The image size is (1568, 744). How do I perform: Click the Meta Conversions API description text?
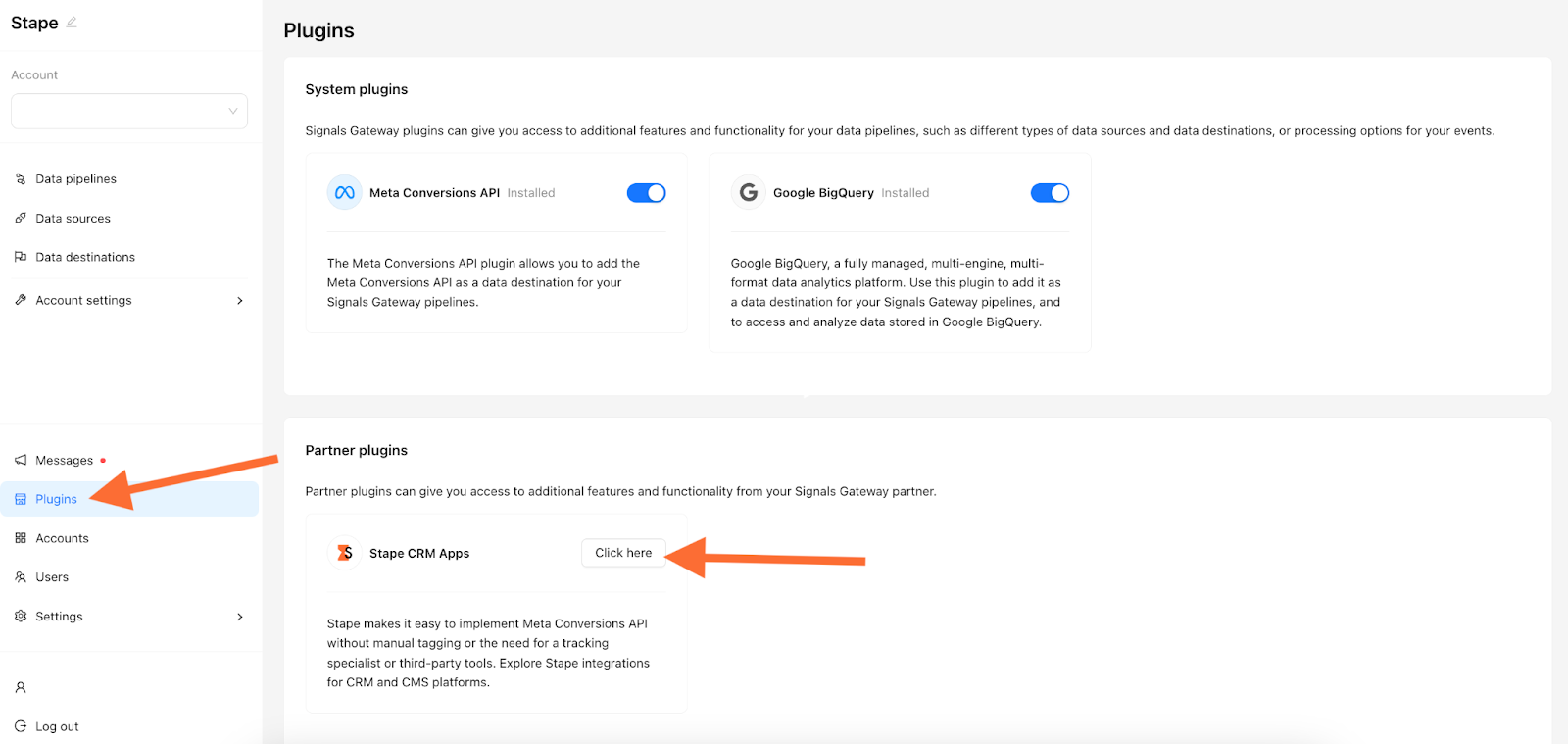483,282
